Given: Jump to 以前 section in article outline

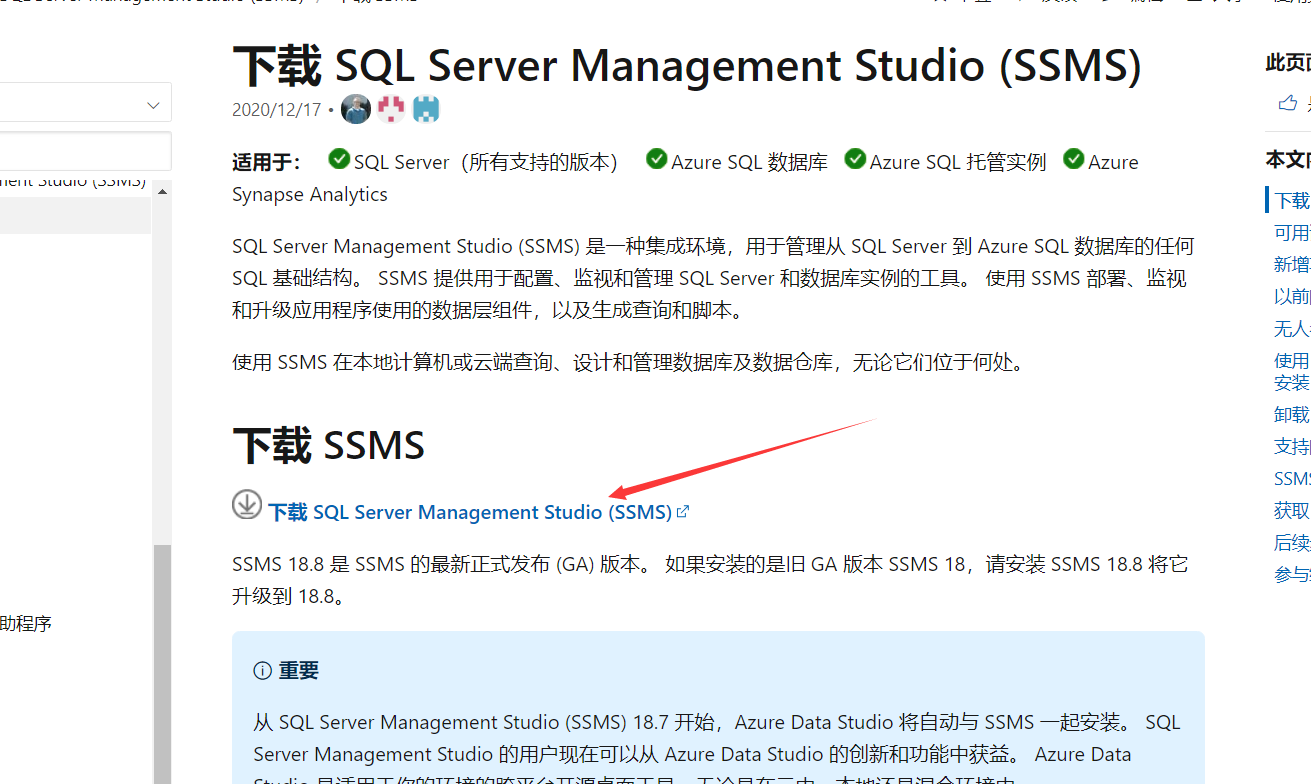Looking at the screenshot, I should point(1292,297).
